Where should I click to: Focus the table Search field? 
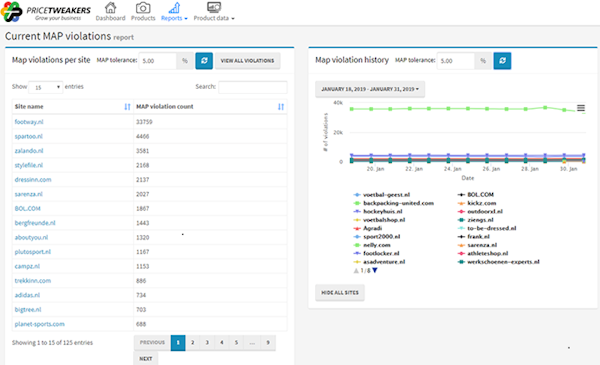(253, 87)
